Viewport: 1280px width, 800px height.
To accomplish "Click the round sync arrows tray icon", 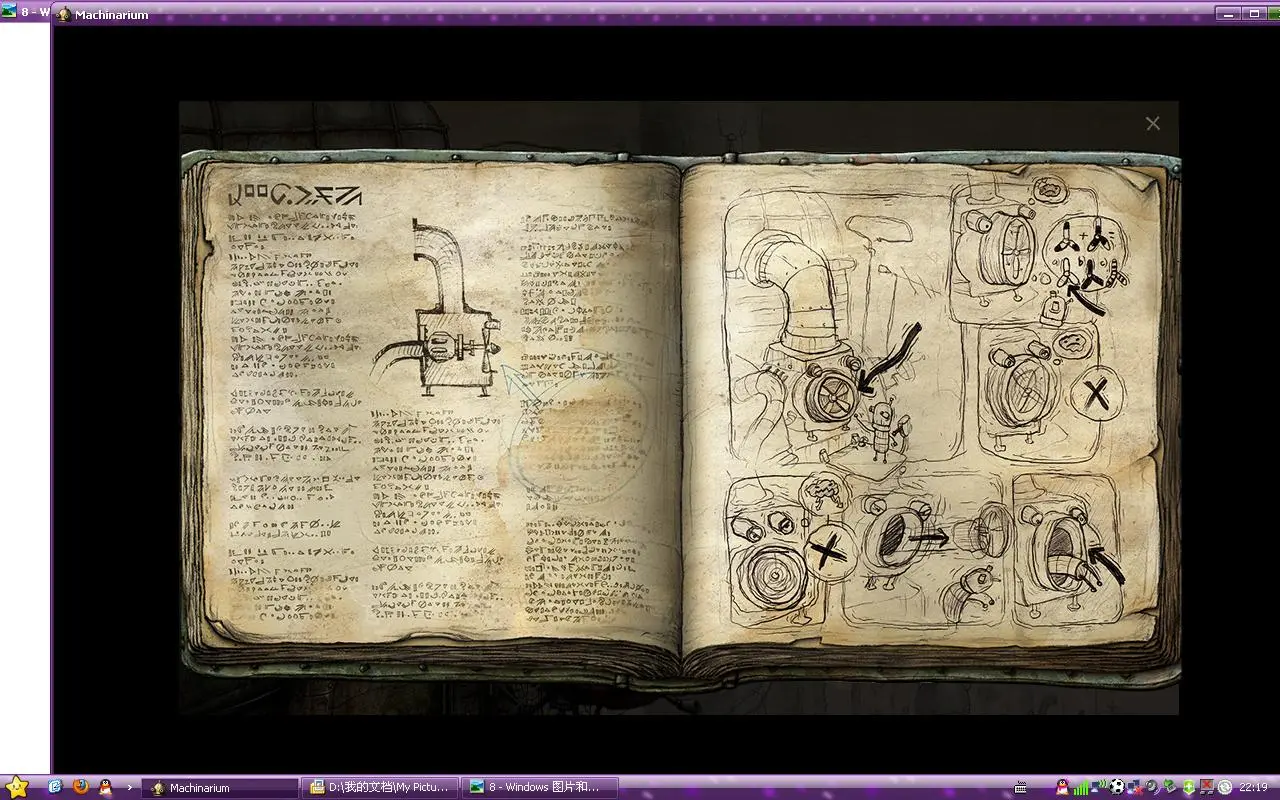I will pos(1224,787).
